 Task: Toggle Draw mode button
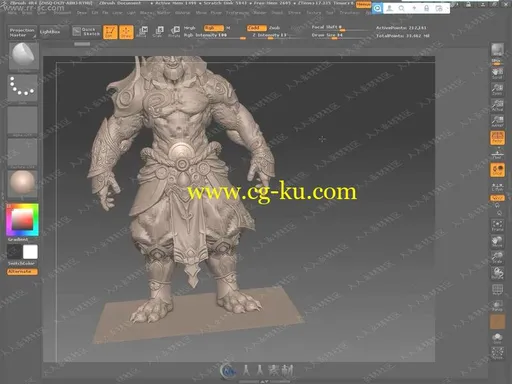point(126,32)
